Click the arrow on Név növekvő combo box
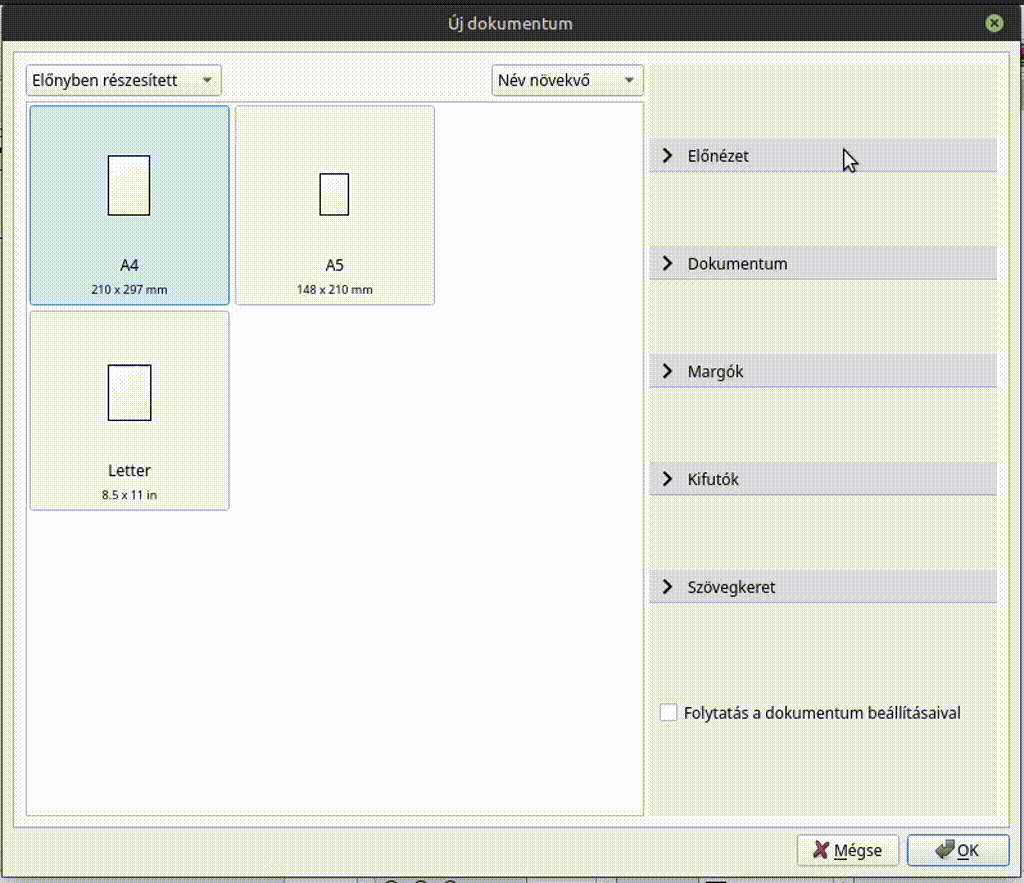This screenshot has width=1024, height=883. pyautogui.click(x=629, y=80)
